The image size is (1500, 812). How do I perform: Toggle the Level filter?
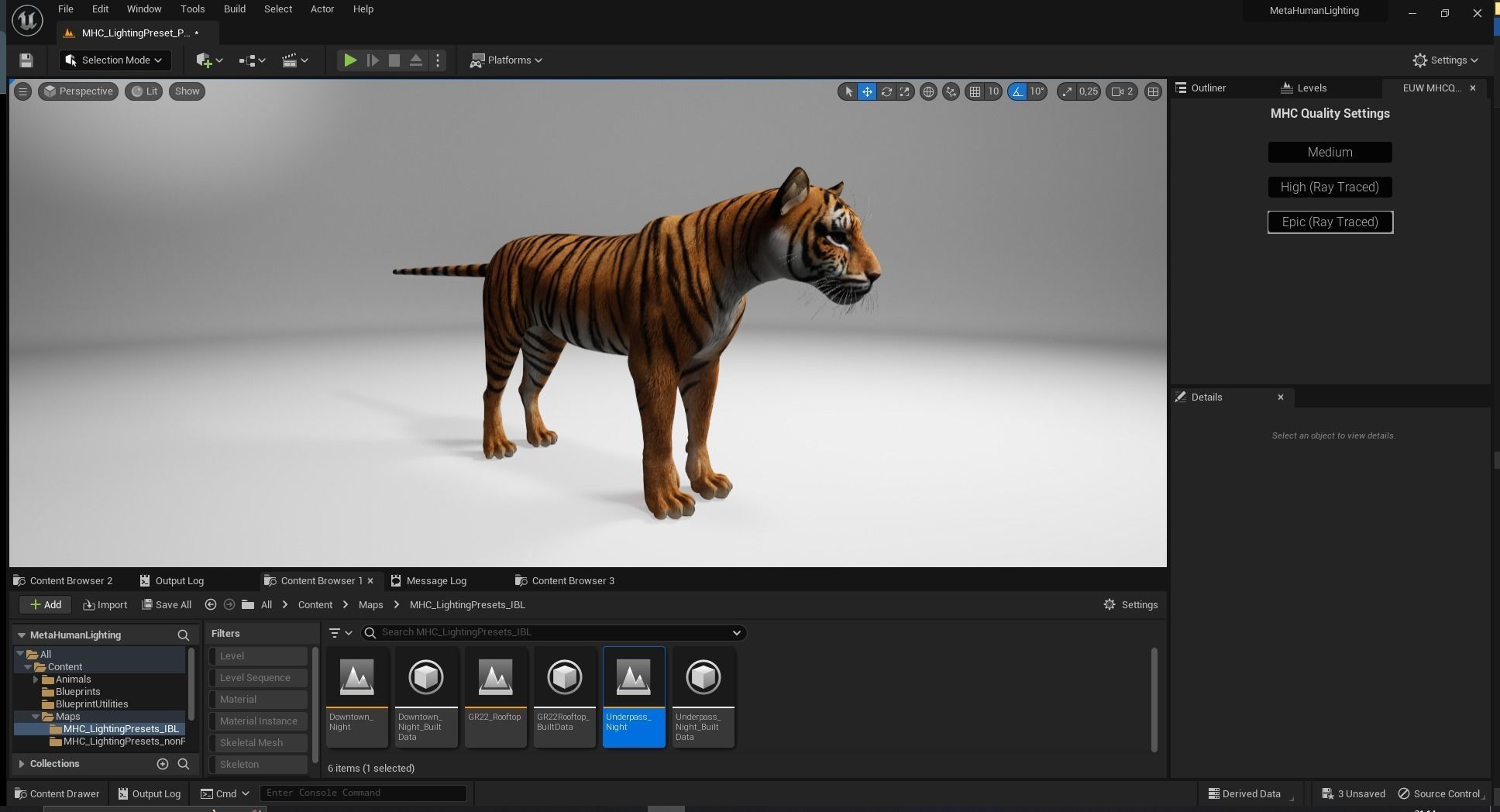259,655
